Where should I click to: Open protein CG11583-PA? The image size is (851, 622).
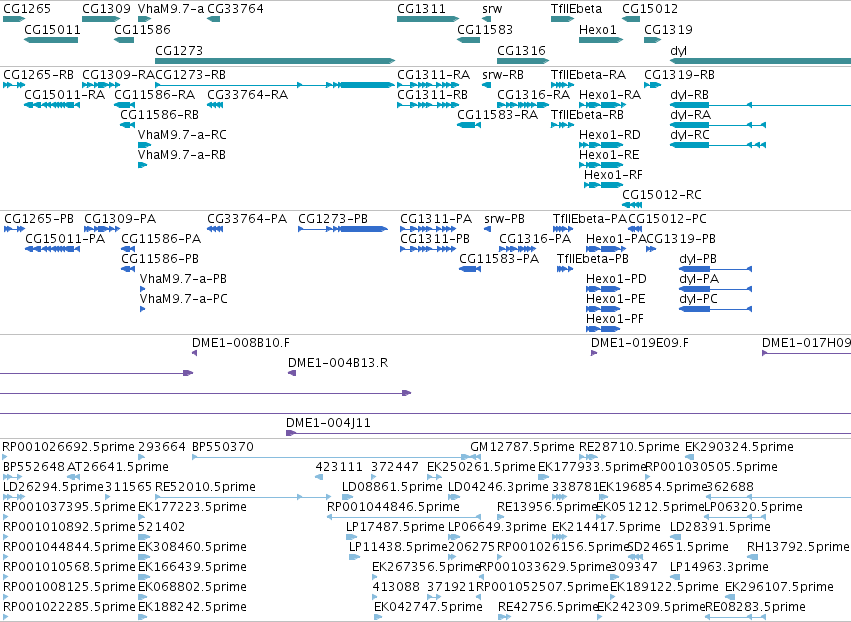pyautogui.click(x=499, y=259)
